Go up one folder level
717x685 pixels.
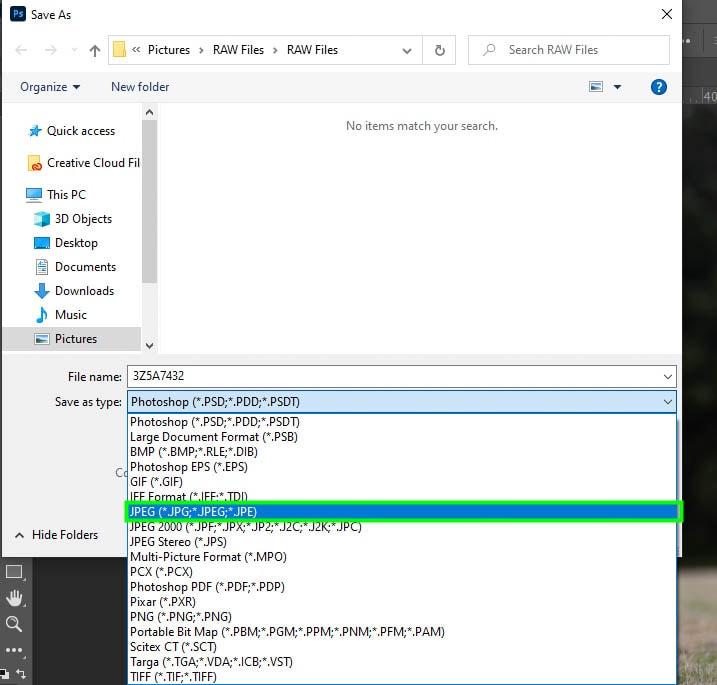pos(95,50)
